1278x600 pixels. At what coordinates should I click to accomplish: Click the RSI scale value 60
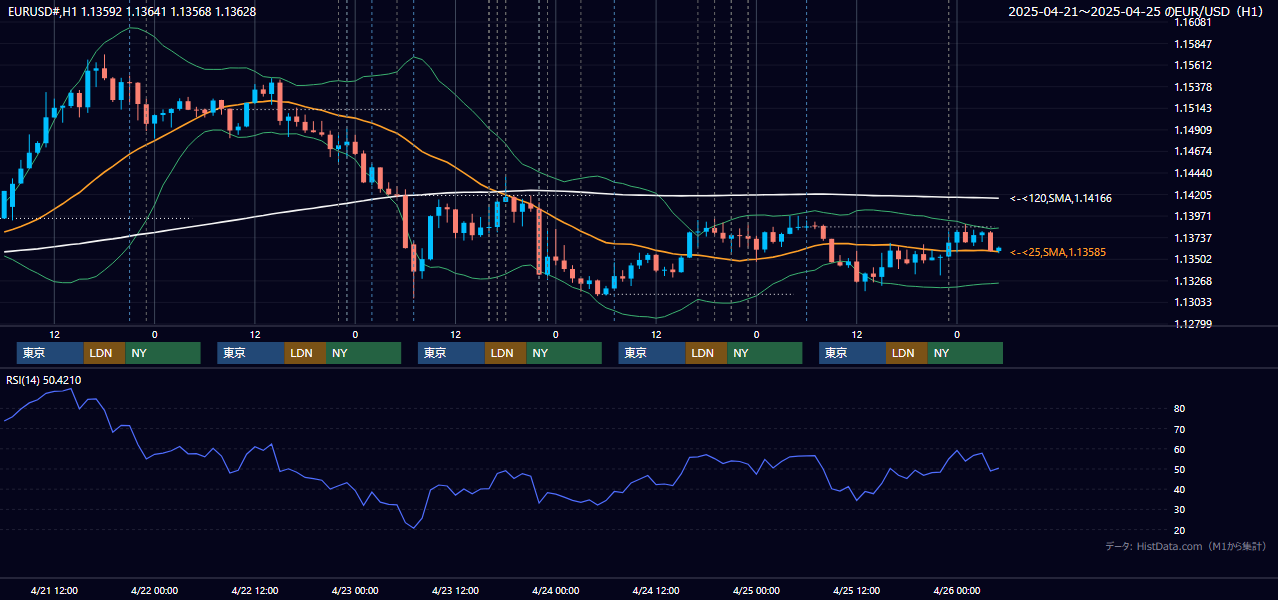click(x=1180, y=449)
